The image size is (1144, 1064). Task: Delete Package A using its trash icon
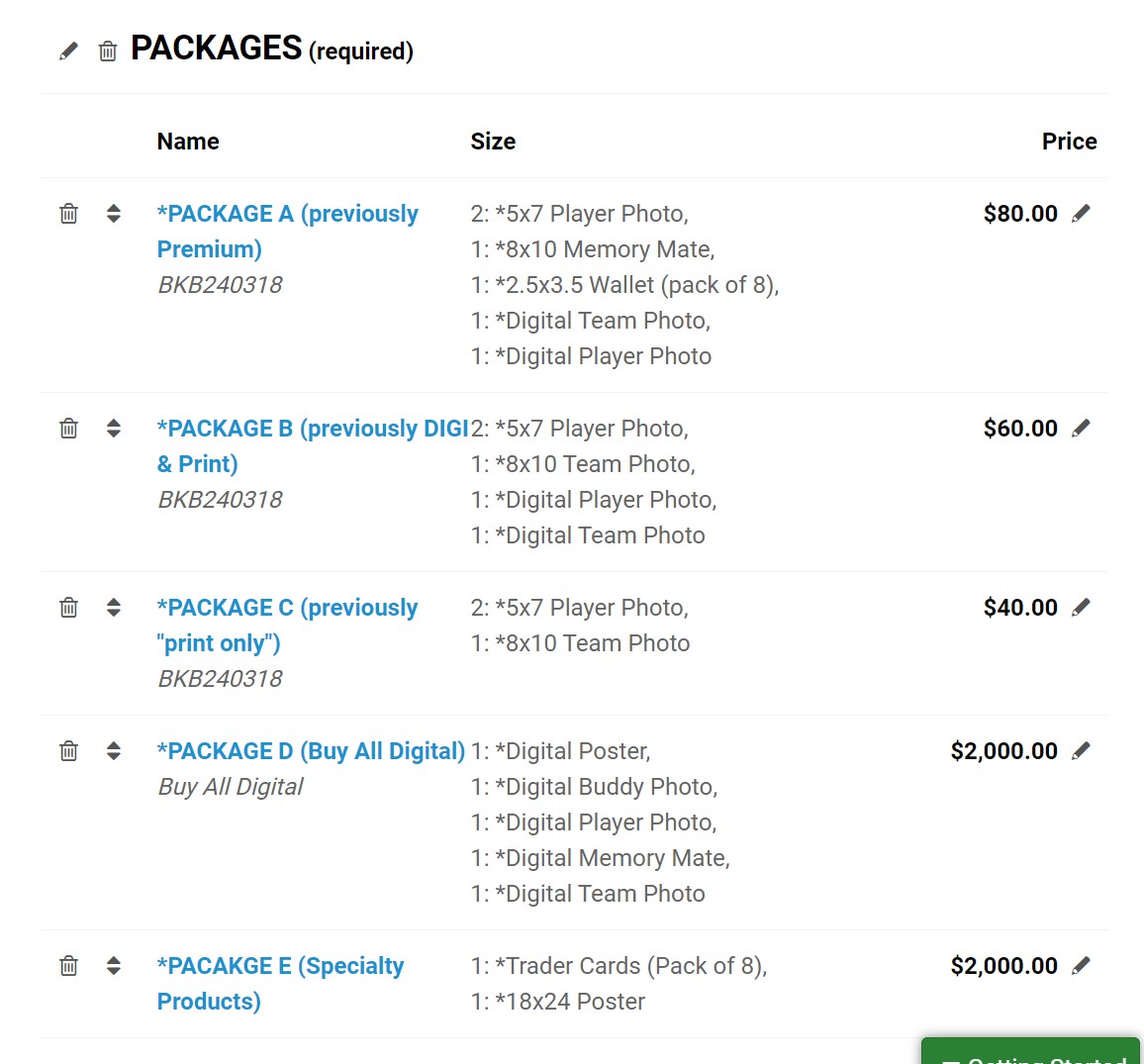[68, 213]
